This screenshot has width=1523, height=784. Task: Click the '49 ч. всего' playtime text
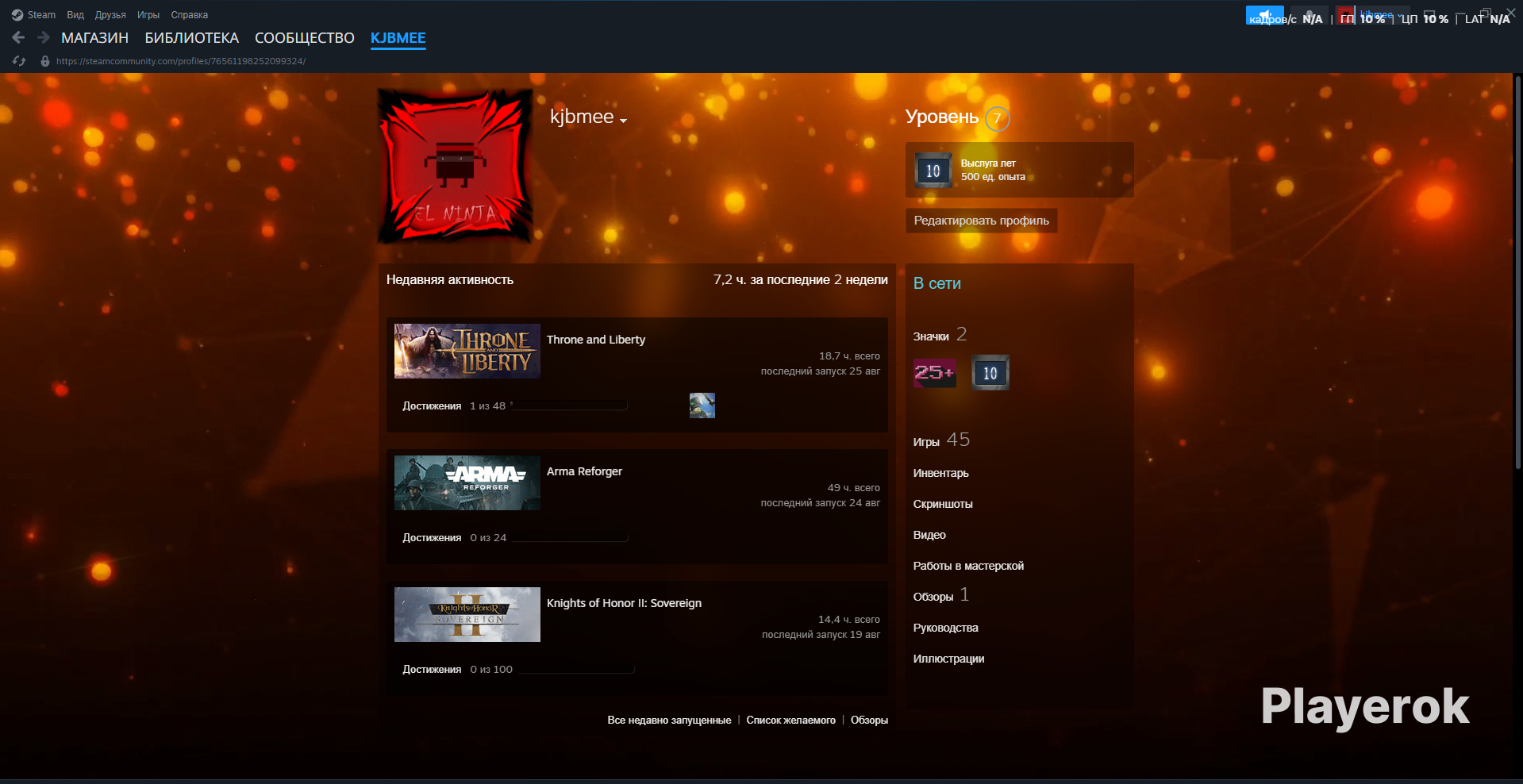pos(853,488)
